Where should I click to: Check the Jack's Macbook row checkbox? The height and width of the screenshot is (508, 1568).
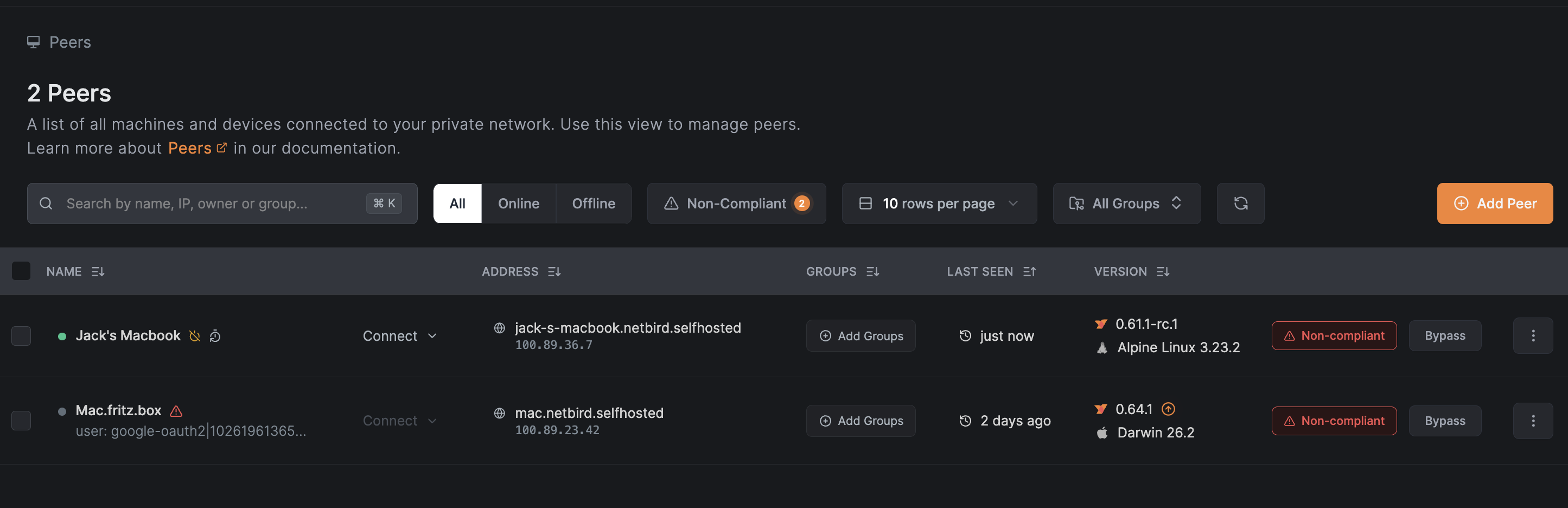pos(21,335)
